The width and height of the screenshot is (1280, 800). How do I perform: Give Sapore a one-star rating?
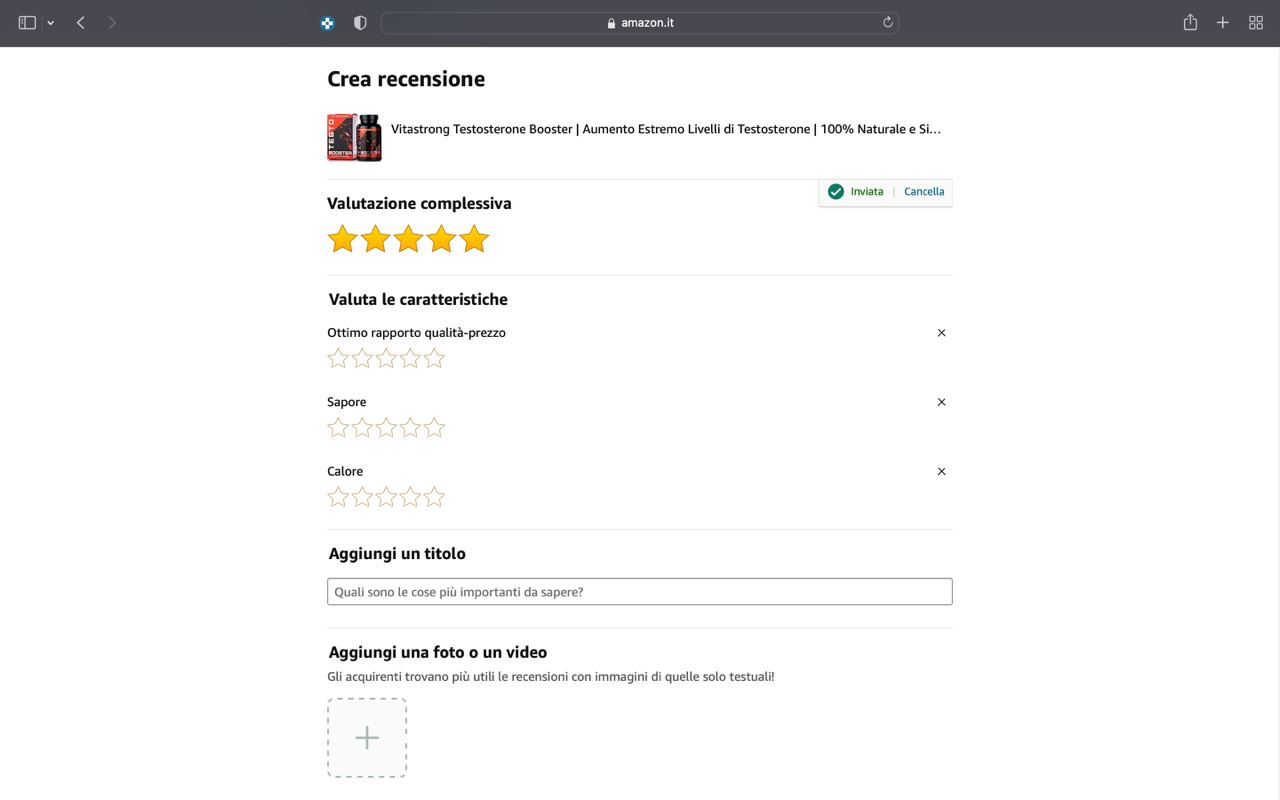[x=338, y=428]
